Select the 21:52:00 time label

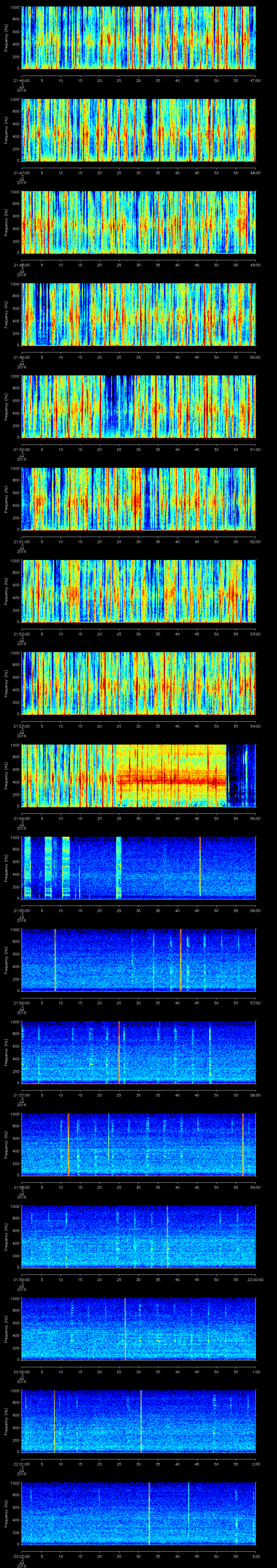(21, 634)
